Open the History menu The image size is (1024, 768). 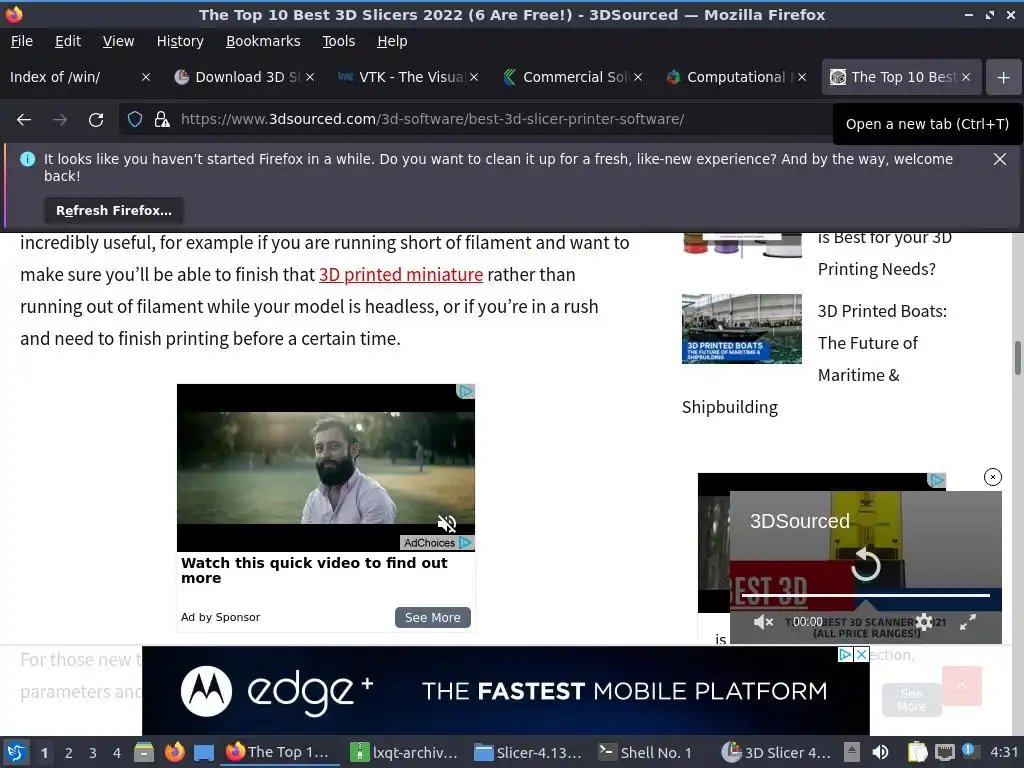[180, 41]
